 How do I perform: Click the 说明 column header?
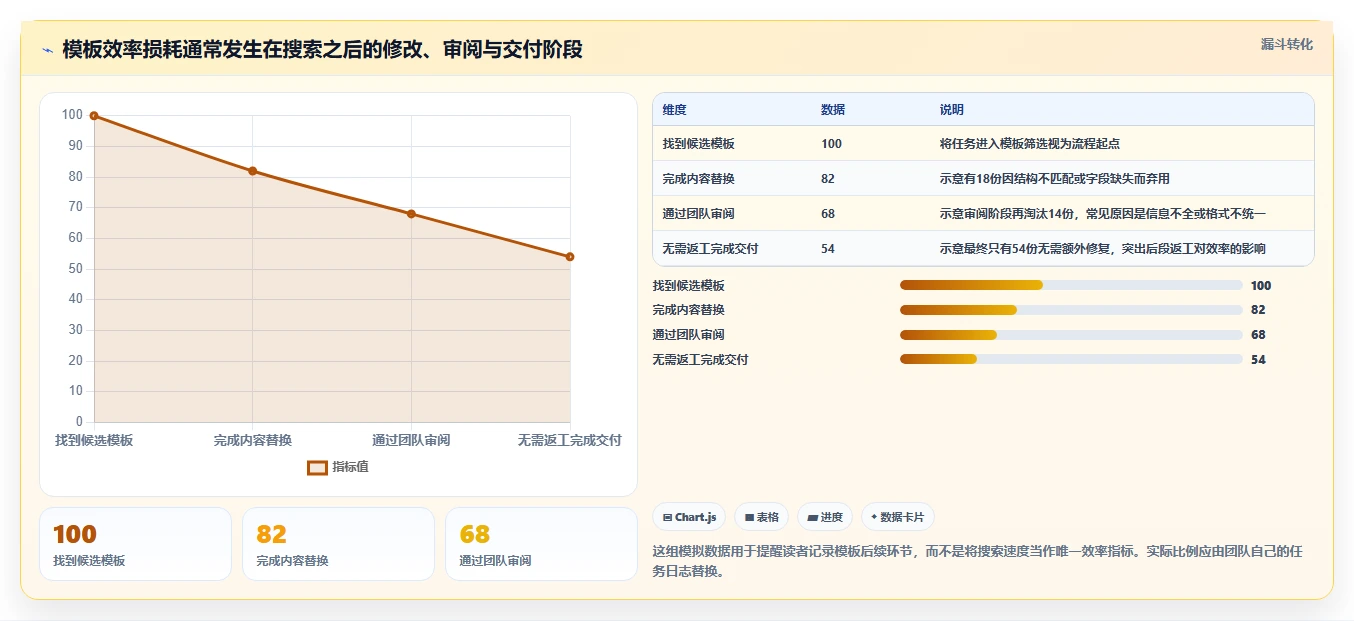click(951, 109)
